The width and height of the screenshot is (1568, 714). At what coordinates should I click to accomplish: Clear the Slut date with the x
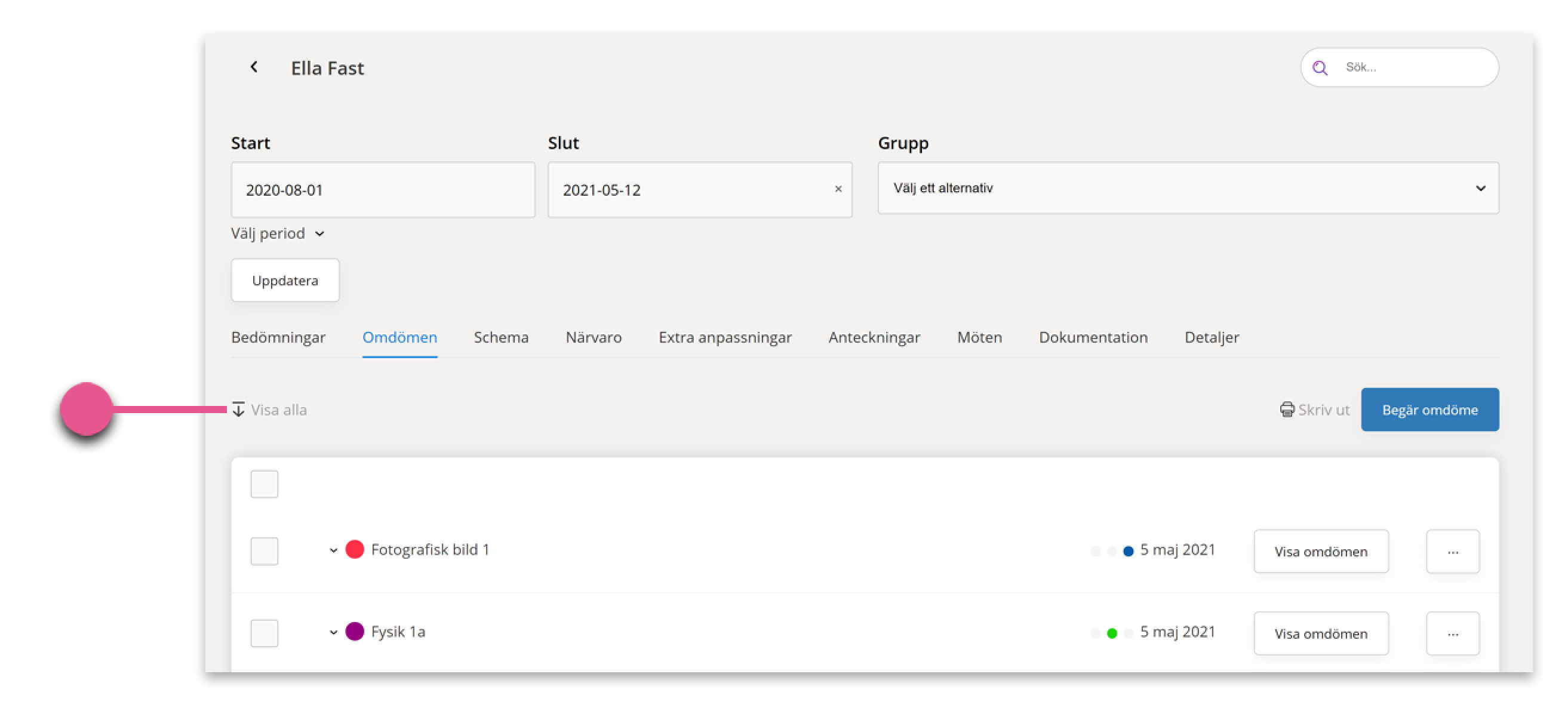(x=838, y=189)
